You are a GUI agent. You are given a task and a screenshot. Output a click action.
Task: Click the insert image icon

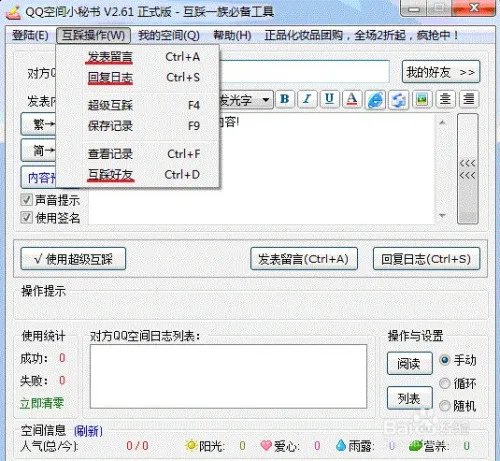click(x=422, y=99)
